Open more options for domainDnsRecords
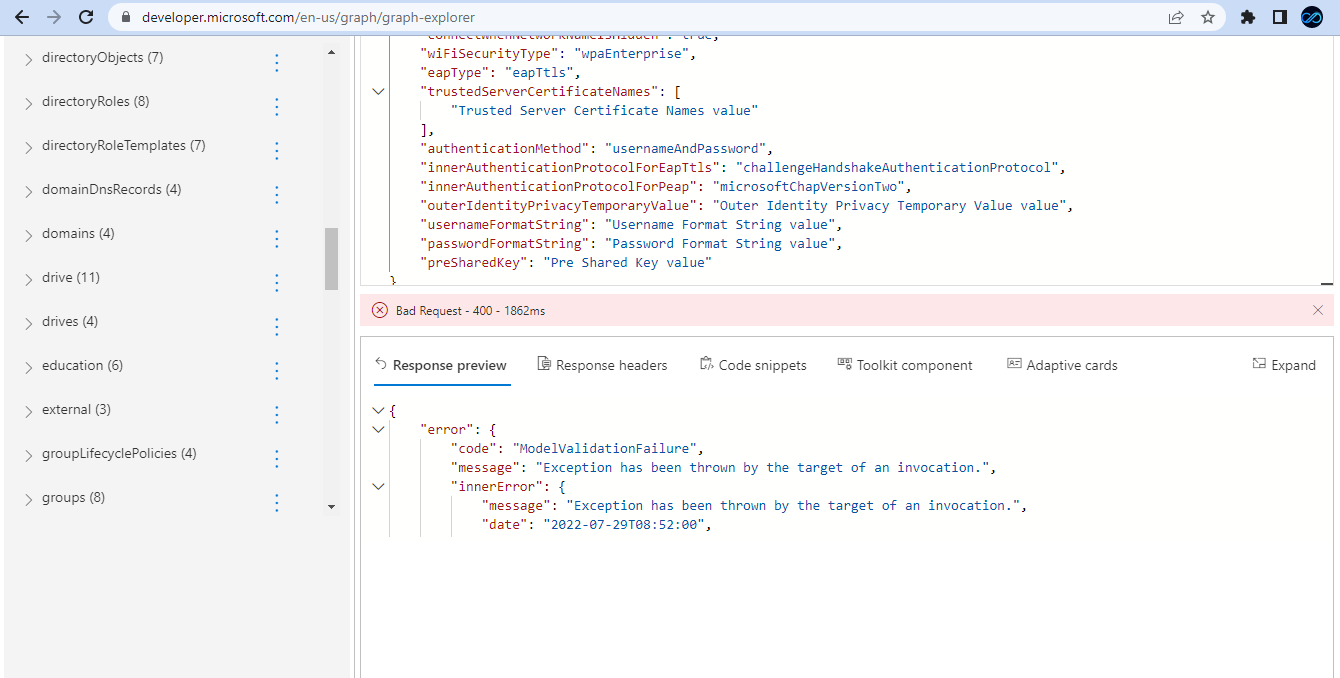Viewport: 1340px width, 678px height. [277, 195]
